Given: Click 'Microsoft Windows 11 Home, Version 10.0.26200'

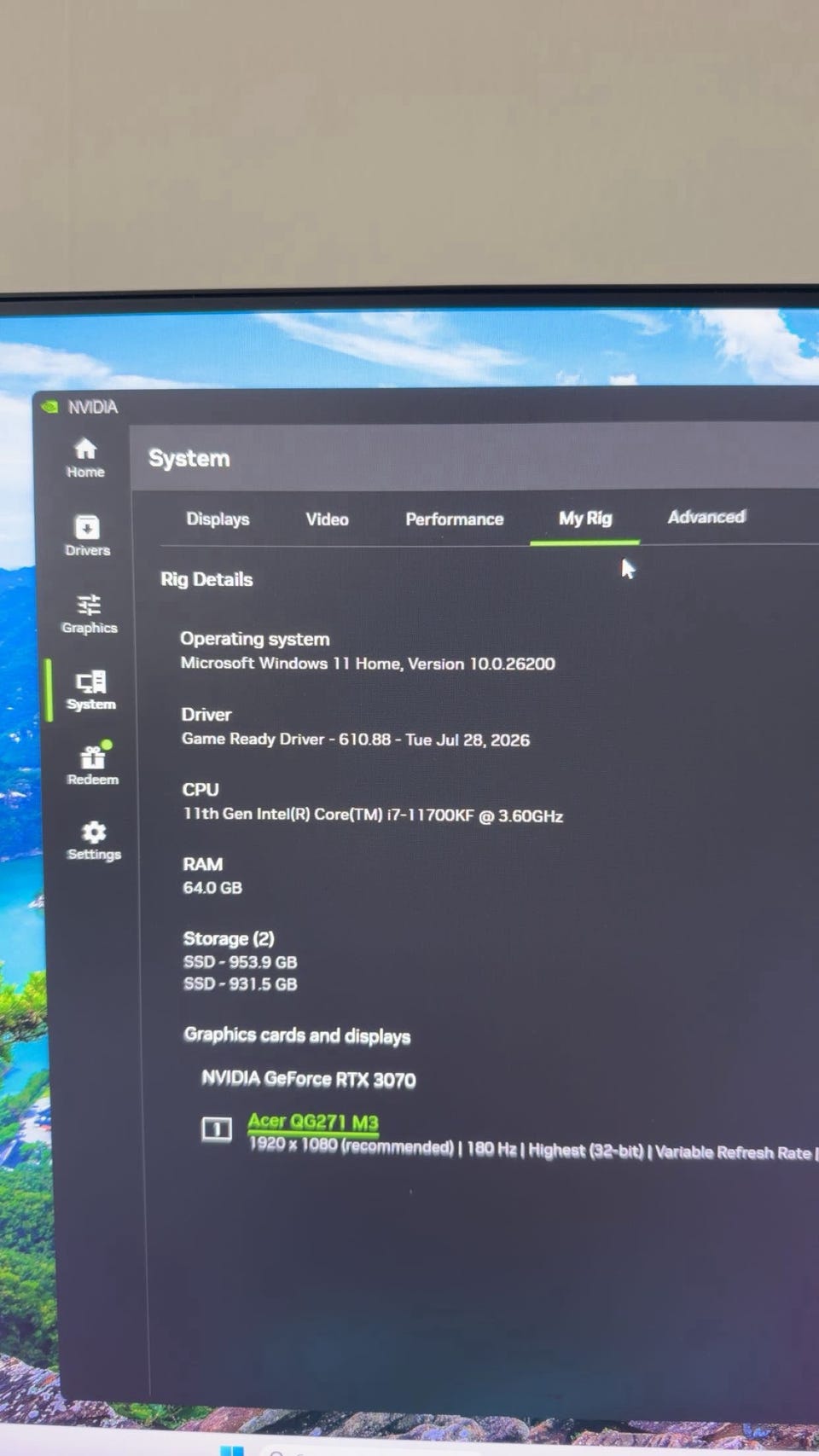Looking at the screenshot, I should pos(368,663).
